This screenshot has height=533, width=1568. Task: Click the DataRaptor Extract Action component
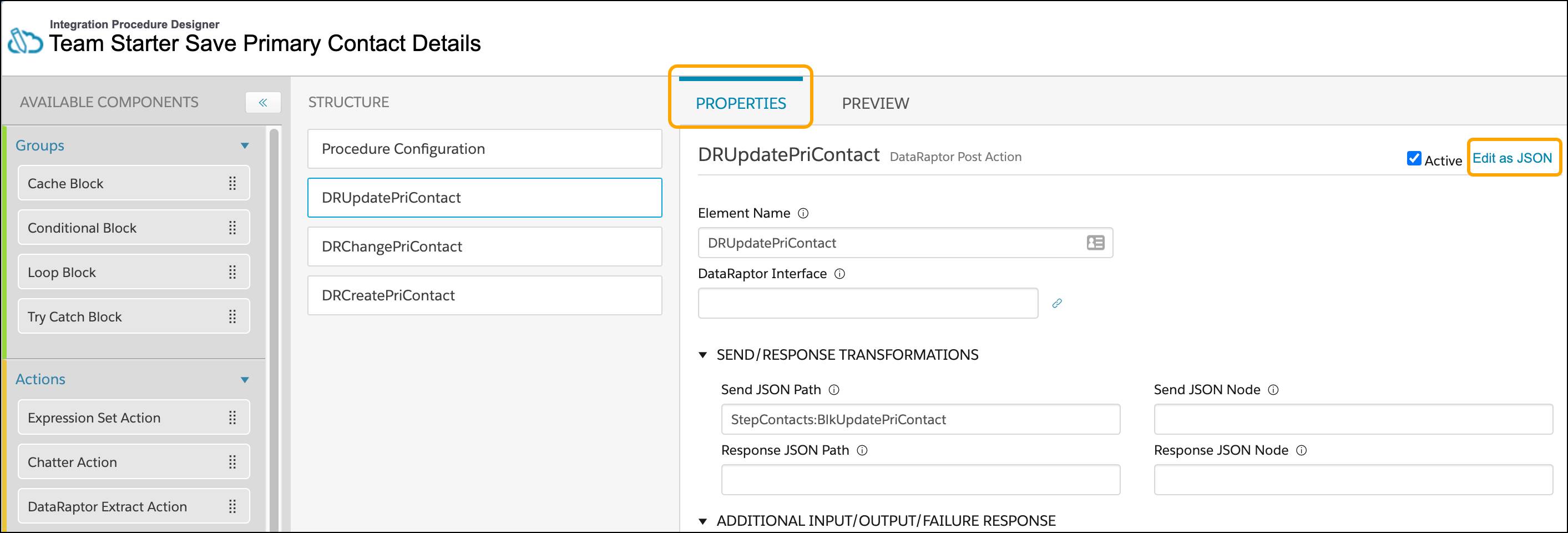[134, 507]
